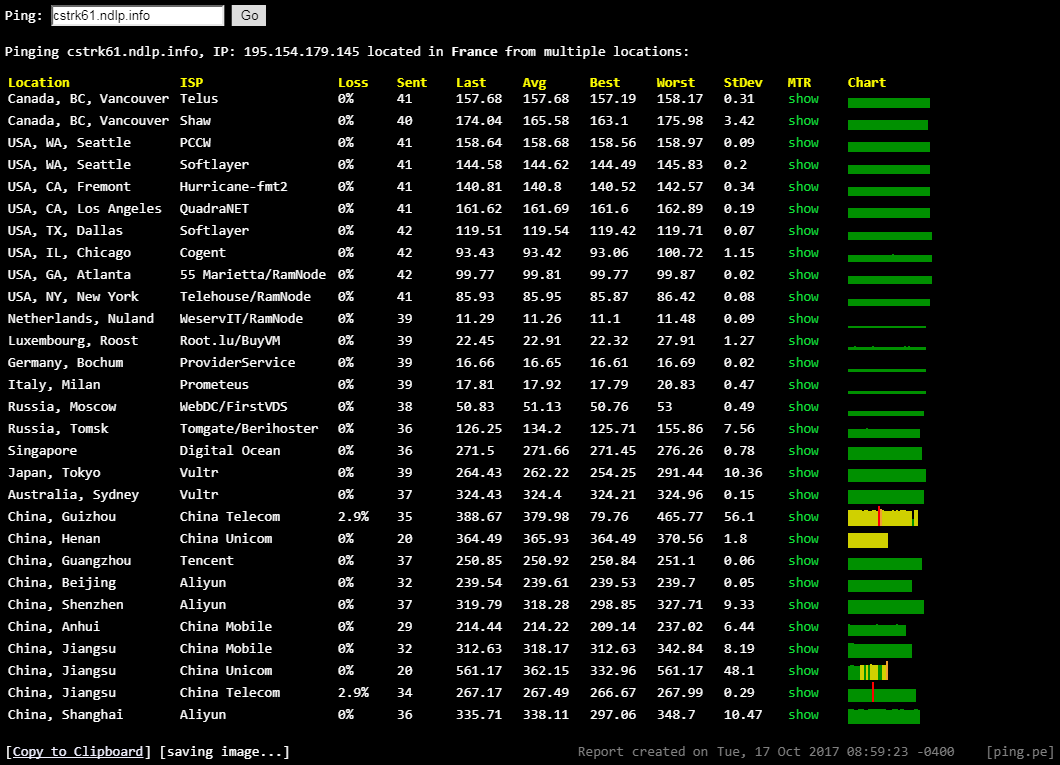Show MTR for Vancouver Telus row
The height and width of the screenshot is (765, 1060).
coord(803,99)
